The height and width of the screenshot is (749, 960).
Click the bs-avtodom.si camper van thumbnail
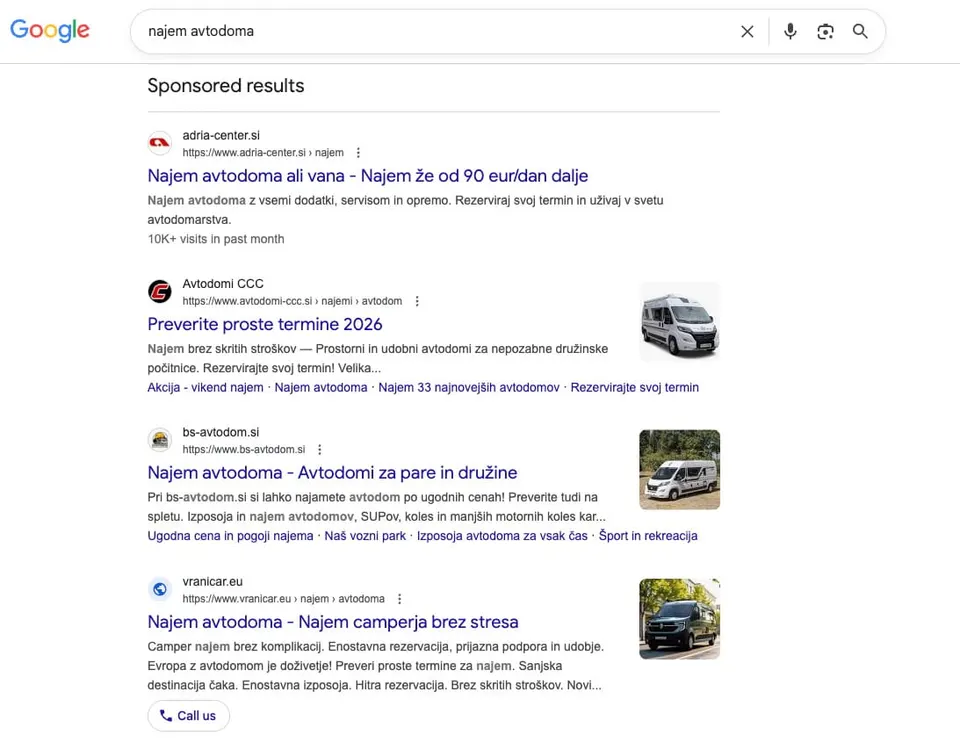pyautogui.click(x=680, y=470)
